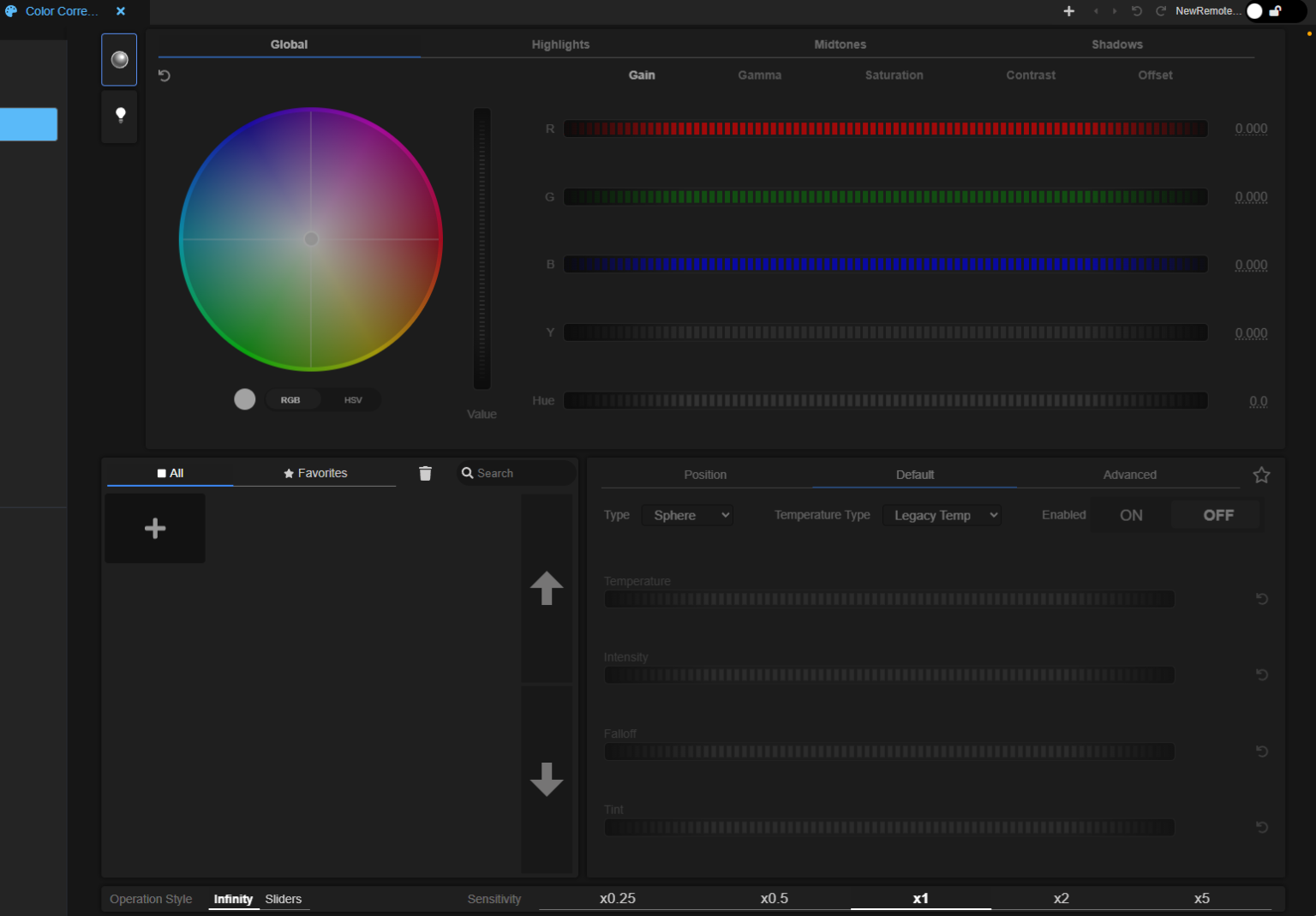Click the trash icon between Favorites and Search

425,472
